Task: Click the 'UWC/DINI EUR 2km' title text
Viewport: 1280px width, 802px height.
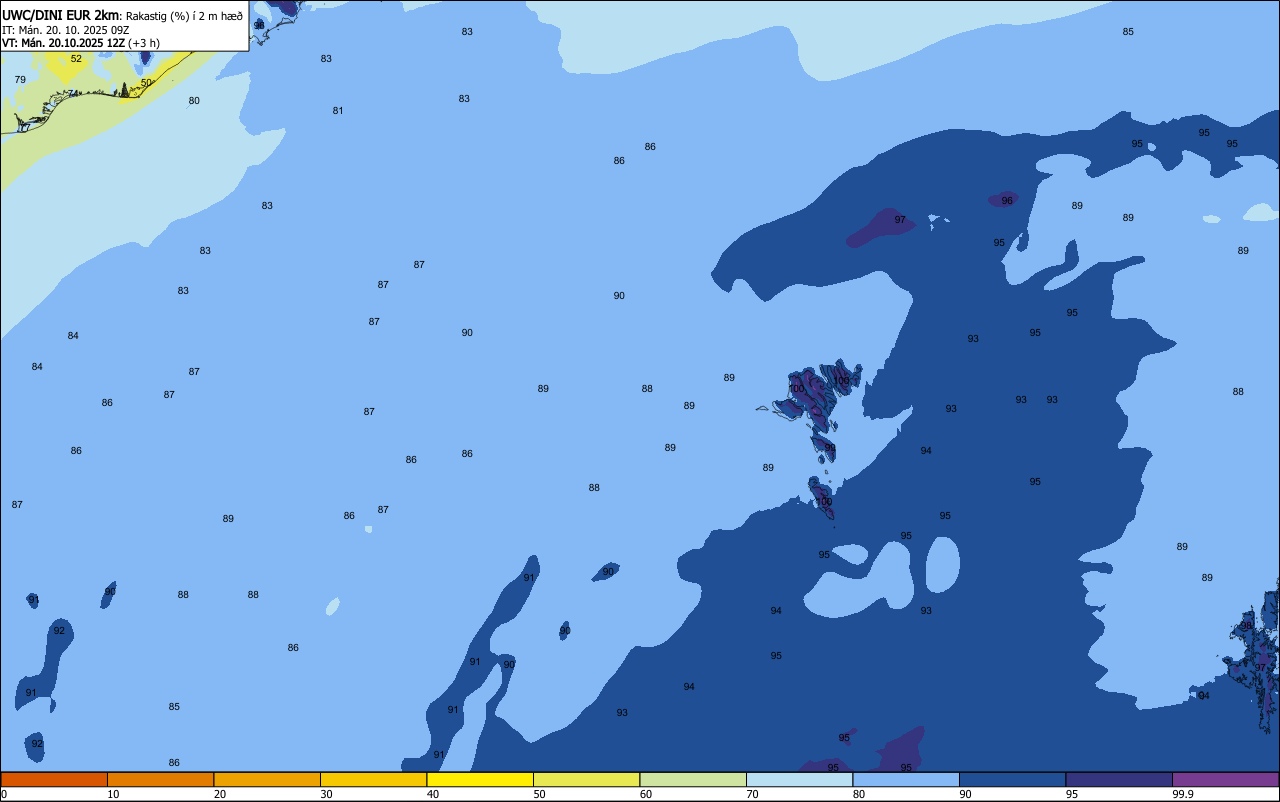Action: coord(61,14)
